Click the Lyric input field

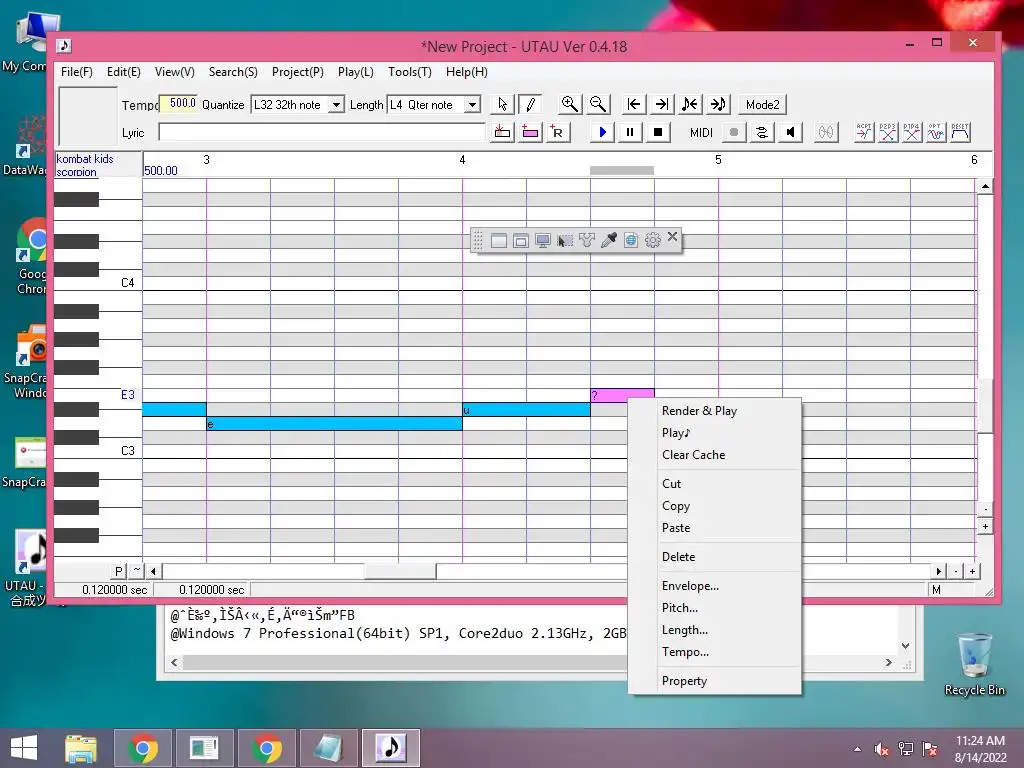(x=322, y=133)
